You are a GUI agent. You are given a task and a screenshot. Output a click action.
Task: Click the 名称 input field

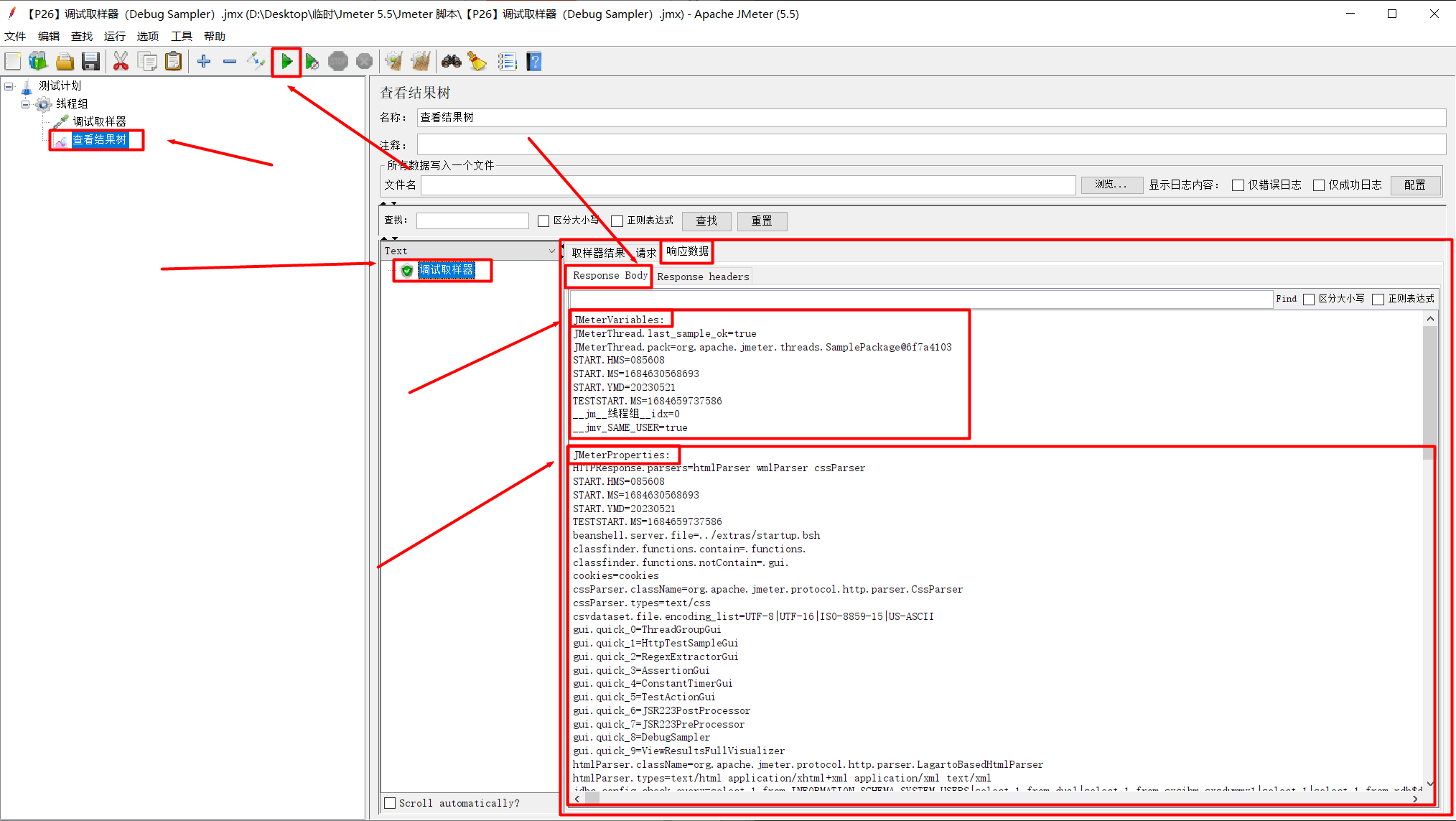coord(931,118)
